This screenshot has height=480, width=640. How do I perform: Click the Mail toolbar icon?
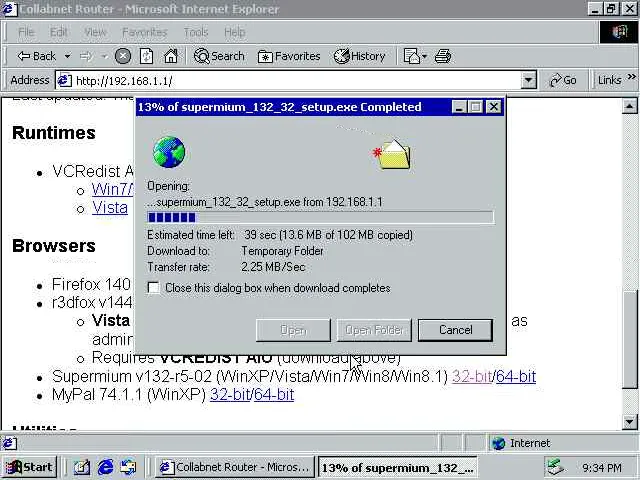point(411,56)
